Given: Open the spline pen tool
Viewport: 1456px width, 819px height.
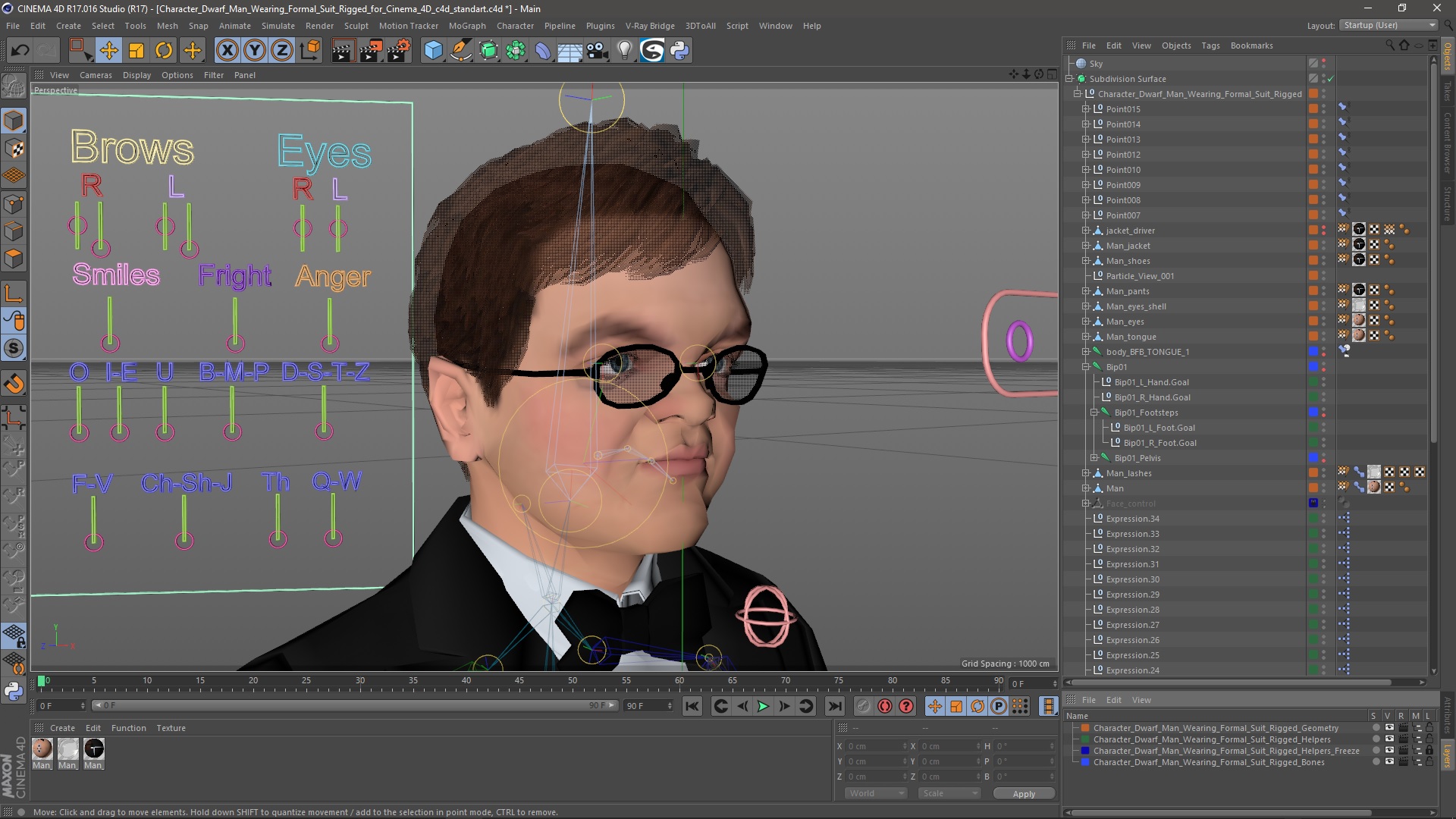Looking at the screenshot, I should click(461, 51).
